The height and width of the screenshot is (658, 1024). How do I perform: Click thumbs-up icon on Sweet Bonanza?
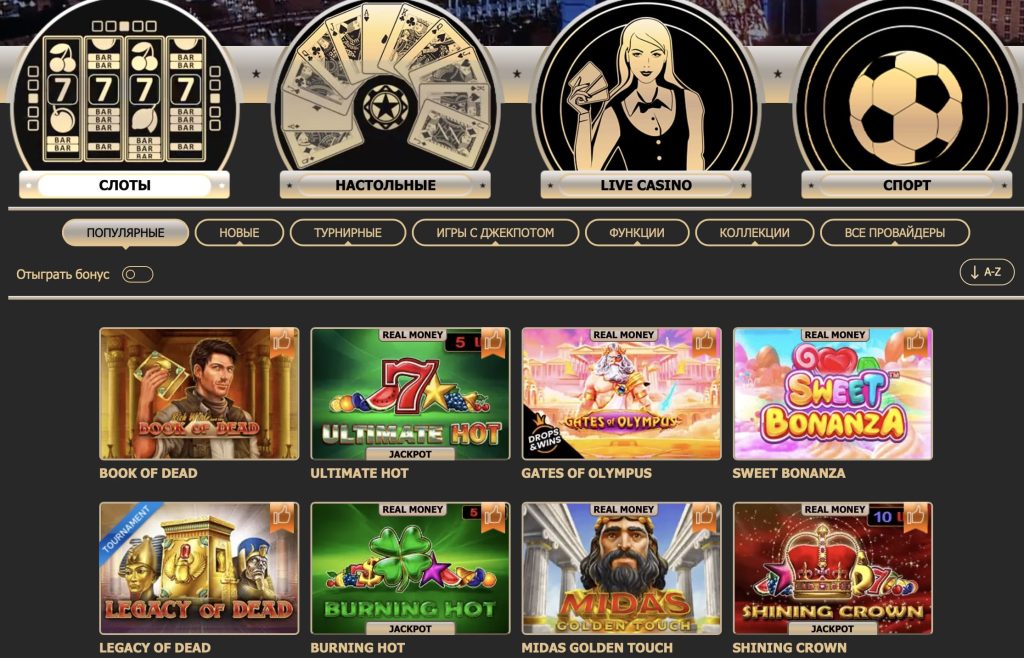(916, 342)
